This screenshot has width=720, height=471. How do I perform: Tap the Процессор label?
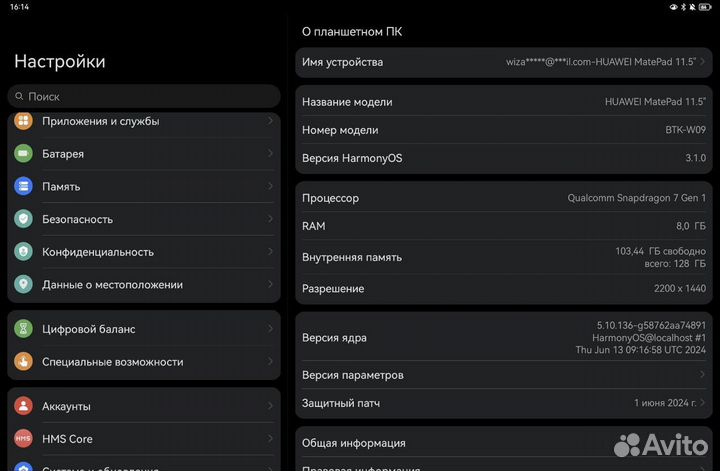(330, 198)
